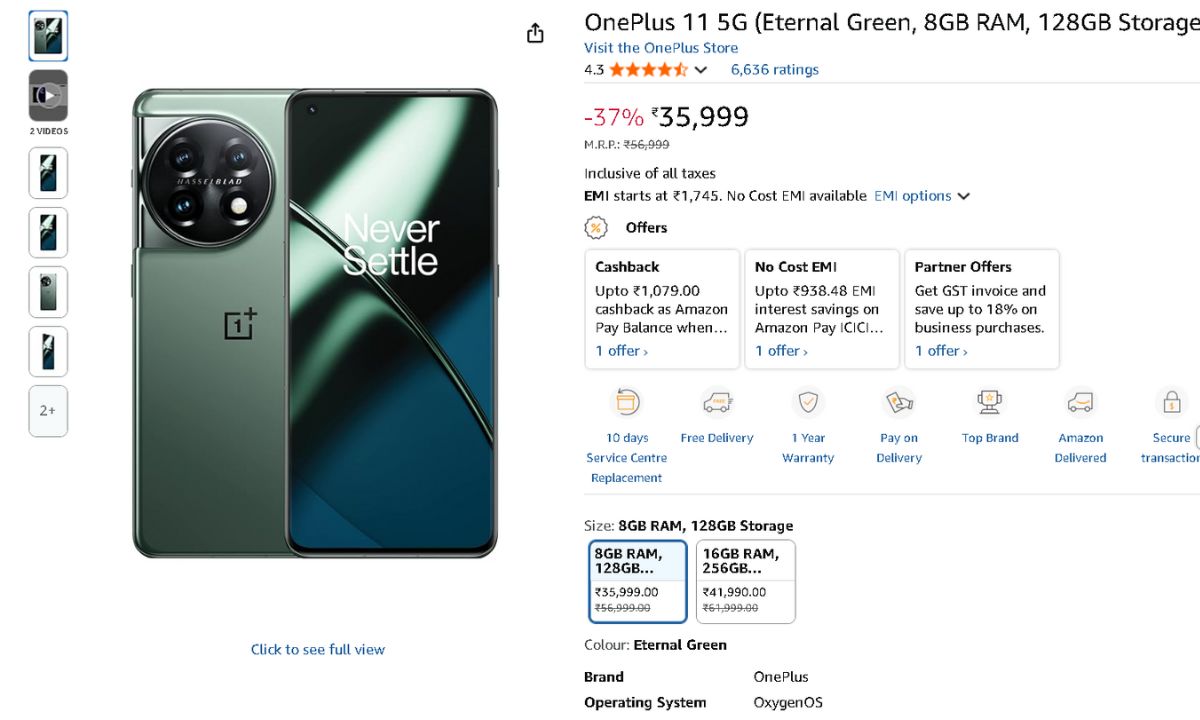The width and height of the screenshot is (1200, 720).
Task: Select the 16GB RAM, 256GB storage option
Action: (x=746, y=581)
